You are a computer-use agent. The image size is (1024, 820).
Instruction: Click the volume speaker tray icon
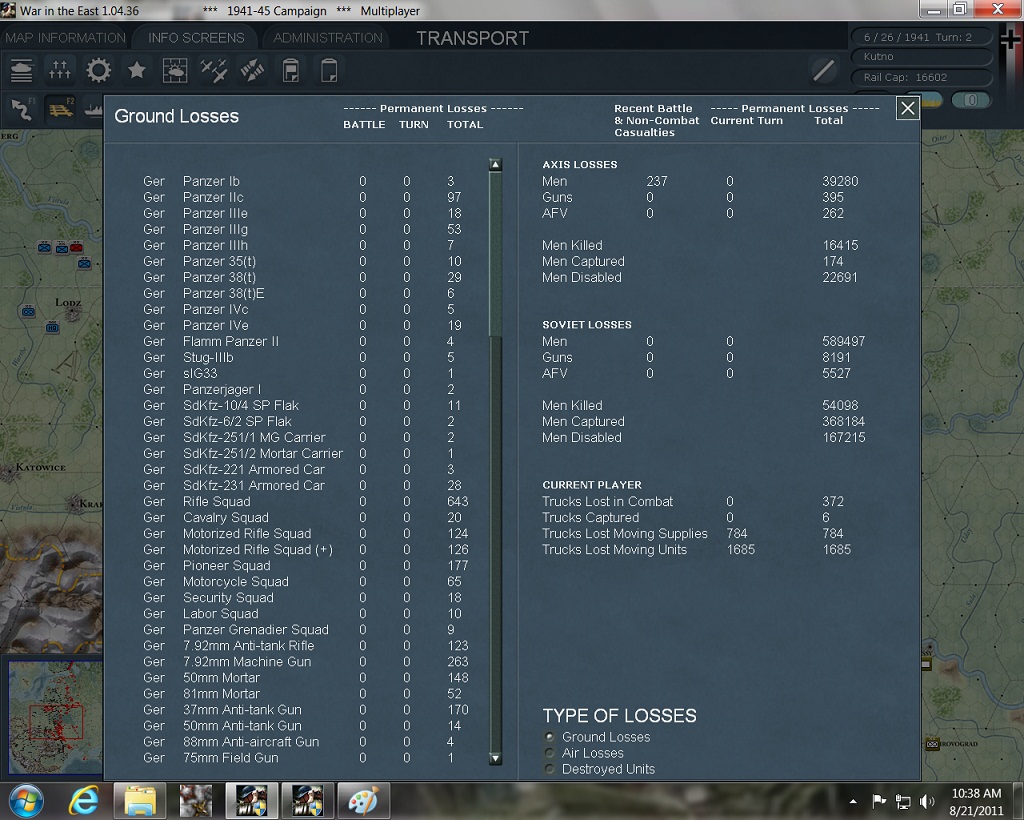coord(926,801)
